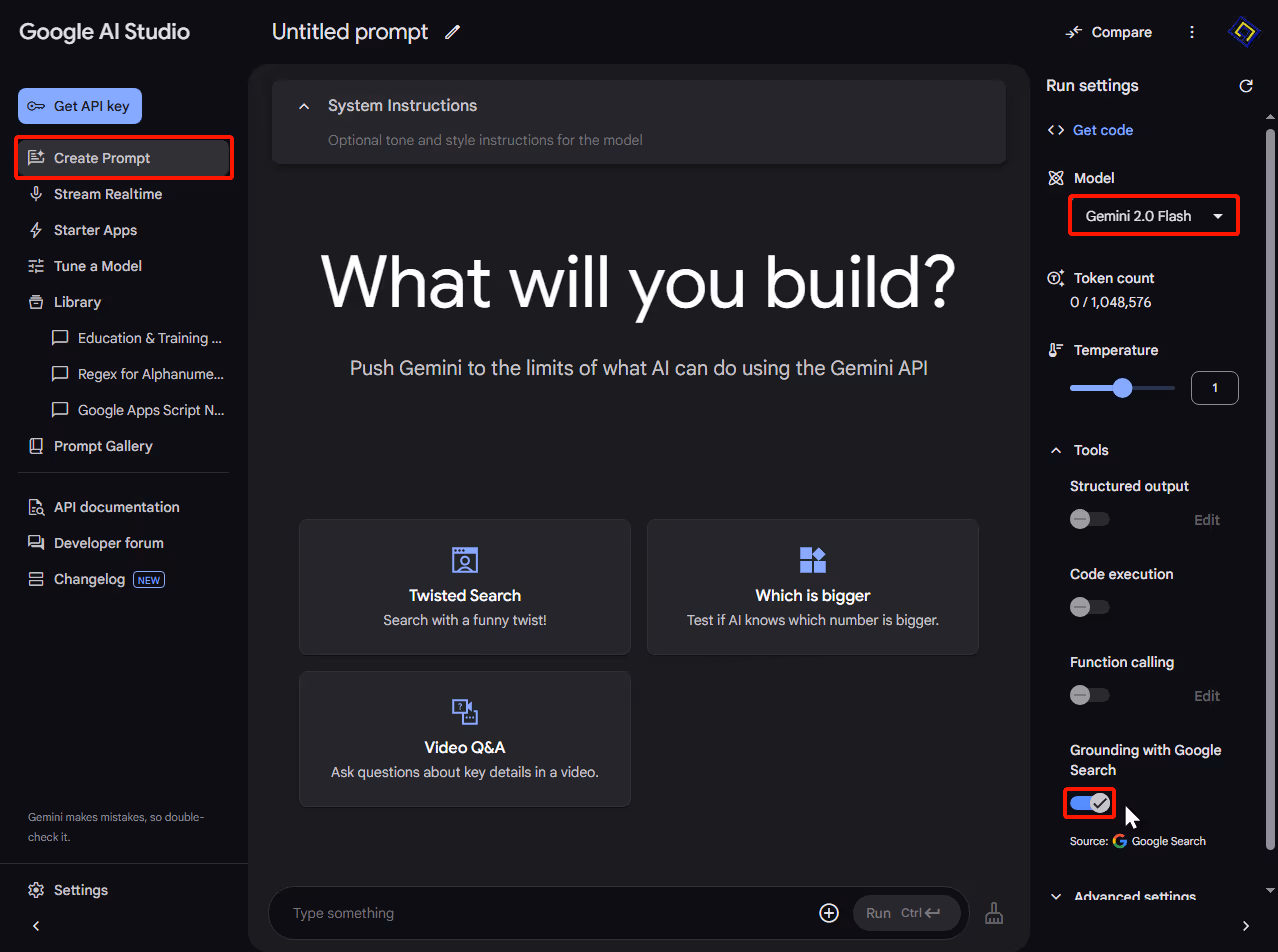Open the Gemini 2.0 Flash model dropdown

(x=1154, y=216)
